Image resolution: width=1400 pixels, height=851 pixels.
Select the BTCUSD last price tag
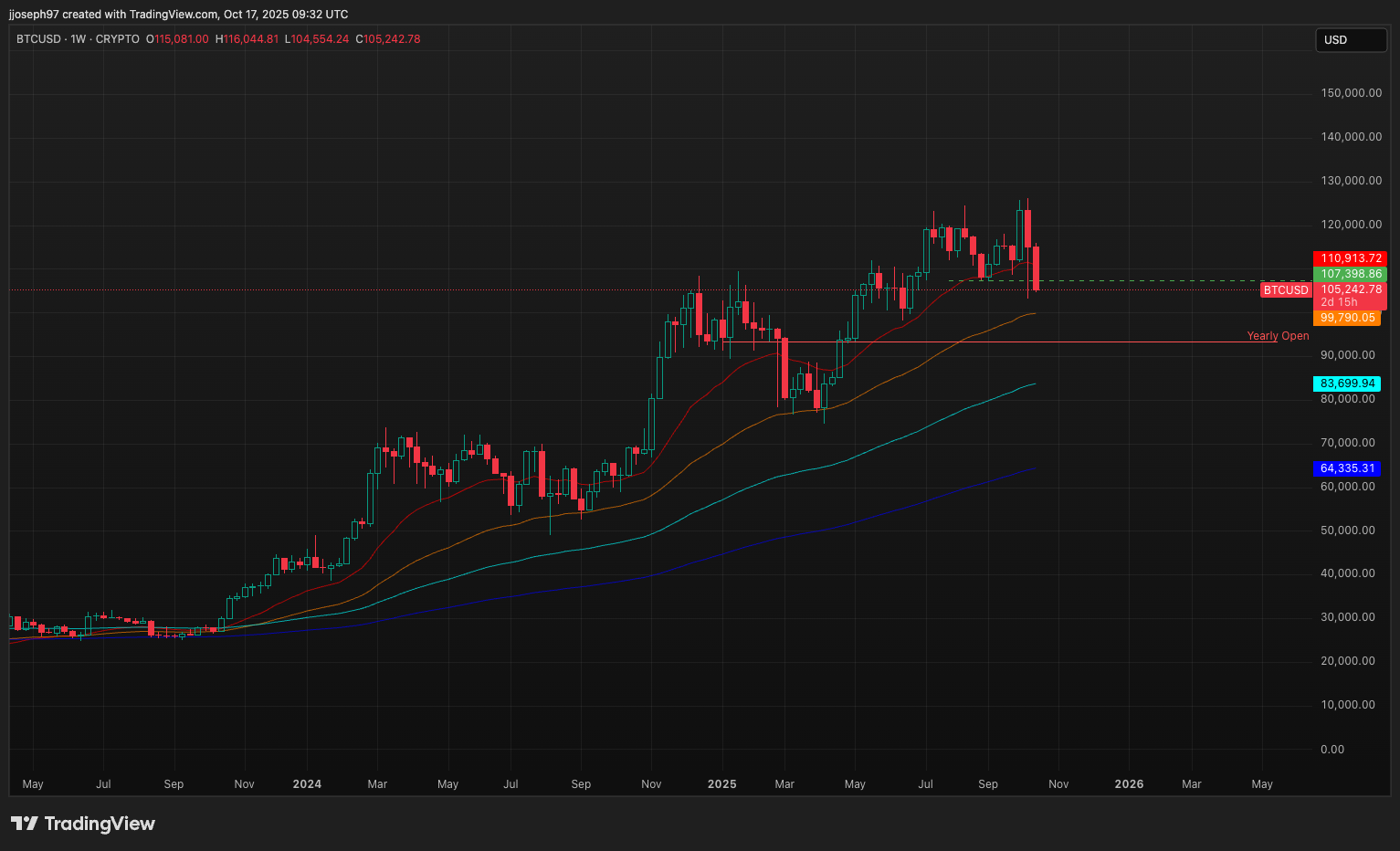1286,290
